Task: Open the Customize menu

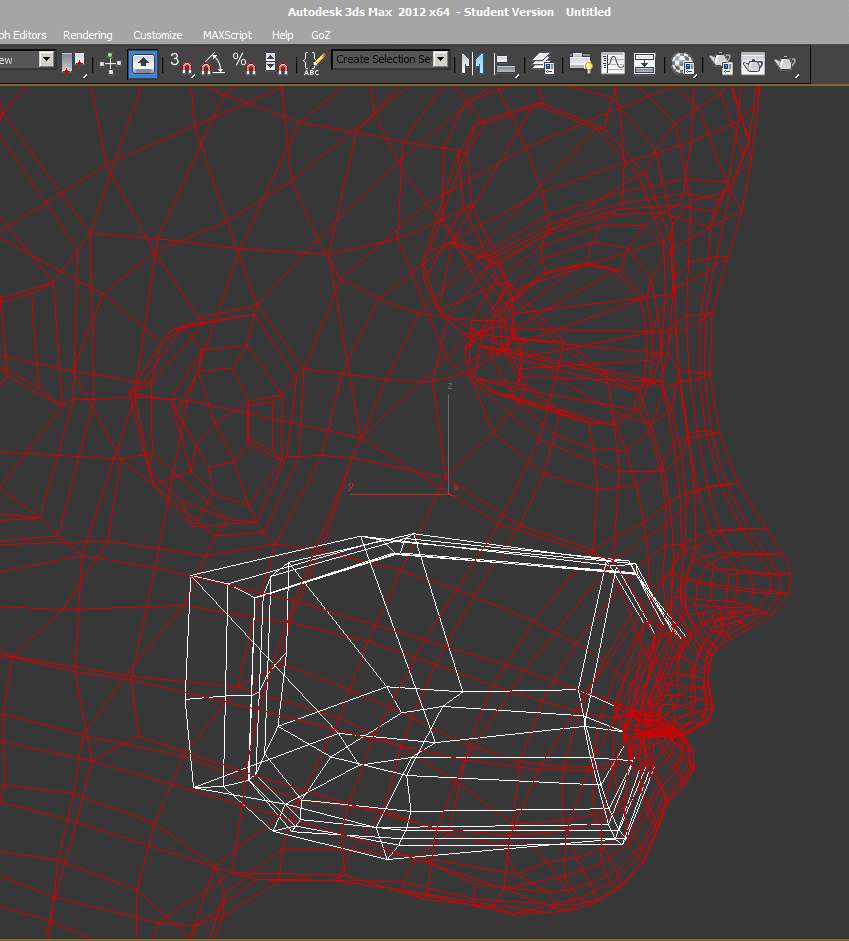Action: tap(157, 35)
